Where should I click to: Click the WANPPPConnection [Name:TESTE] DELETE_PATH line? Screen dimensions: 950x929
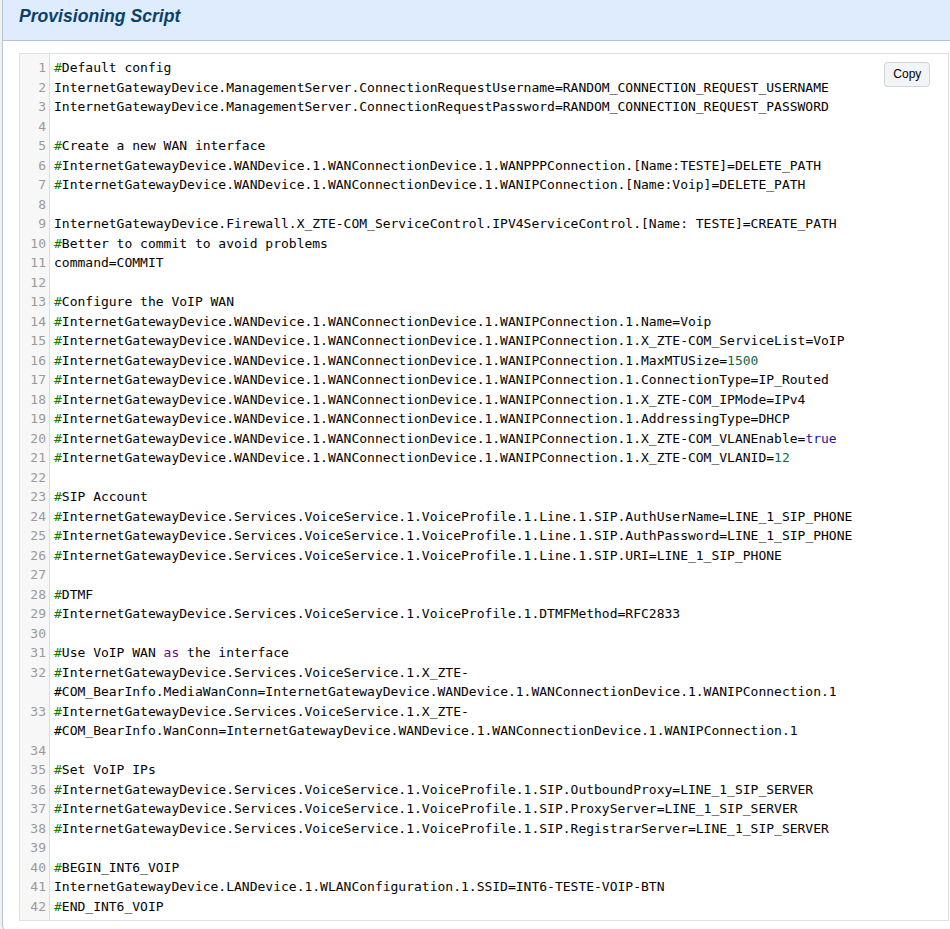[x=437, y=165]
